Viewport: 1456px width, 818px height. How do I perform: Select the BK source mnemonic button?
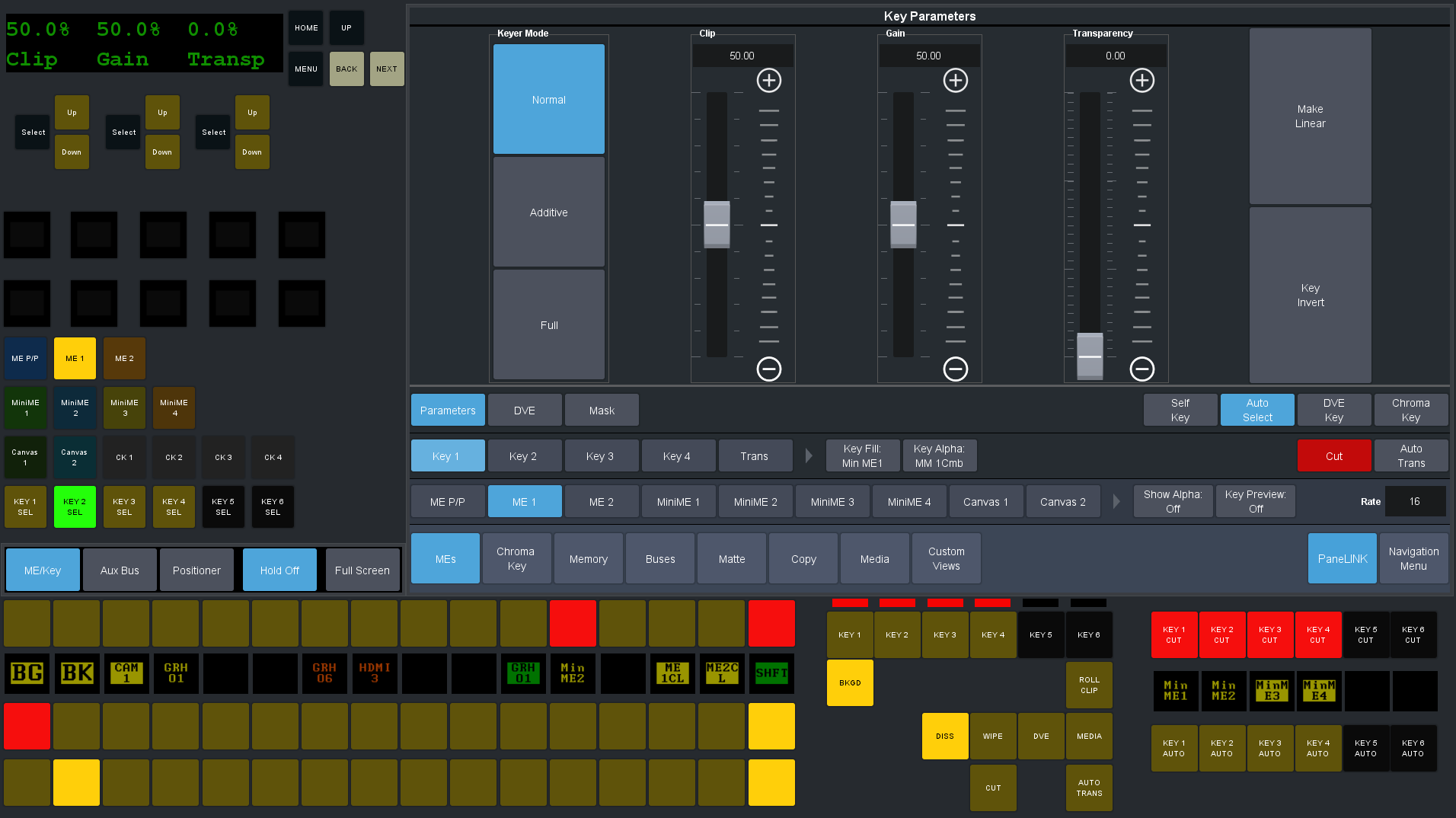(77, 673)
